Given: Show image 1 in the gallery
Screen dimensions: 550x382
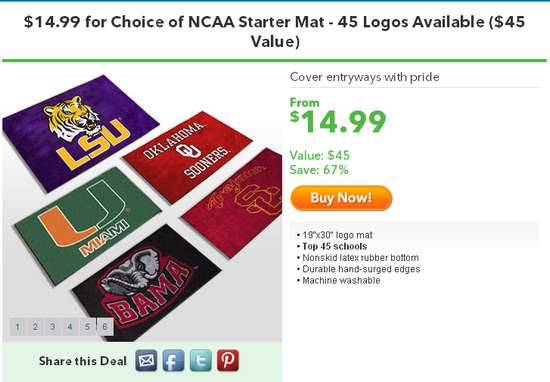Looking at the screenshot, I should 18,327.
